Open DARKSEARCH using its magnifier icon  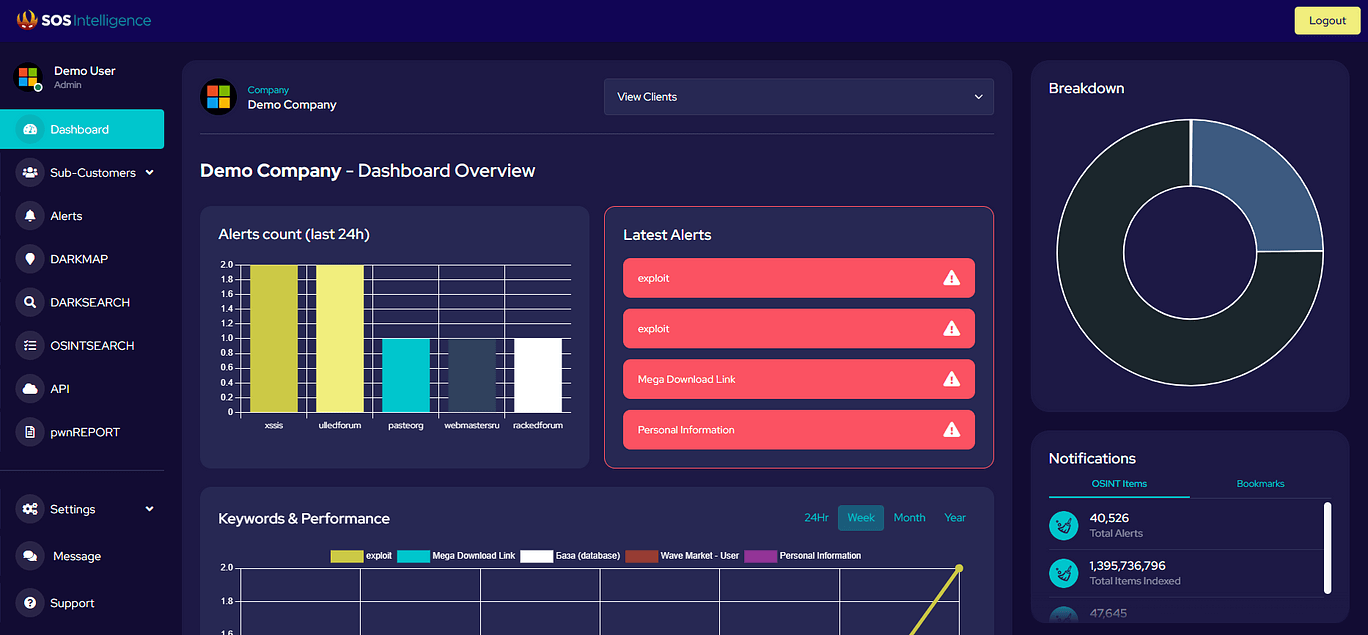pos(30,302)
